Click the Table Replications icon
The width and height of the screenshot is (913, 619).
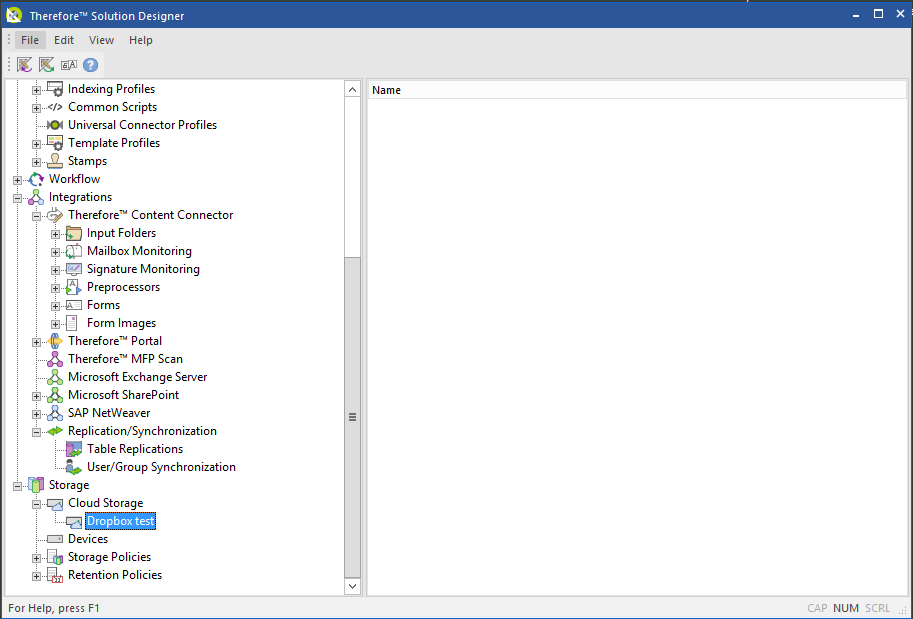73,448
